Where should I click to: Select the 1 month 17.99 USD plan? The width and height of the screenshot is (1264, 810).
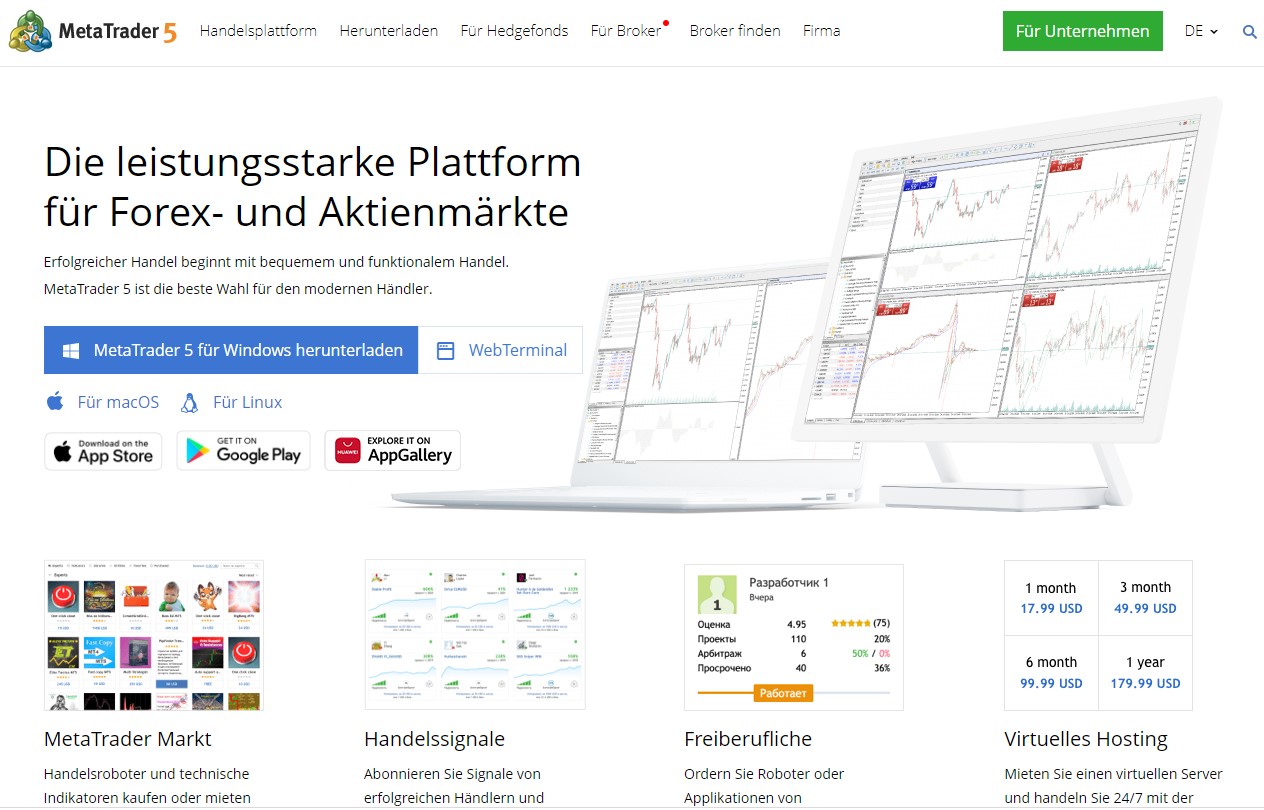coord(1051,598)
